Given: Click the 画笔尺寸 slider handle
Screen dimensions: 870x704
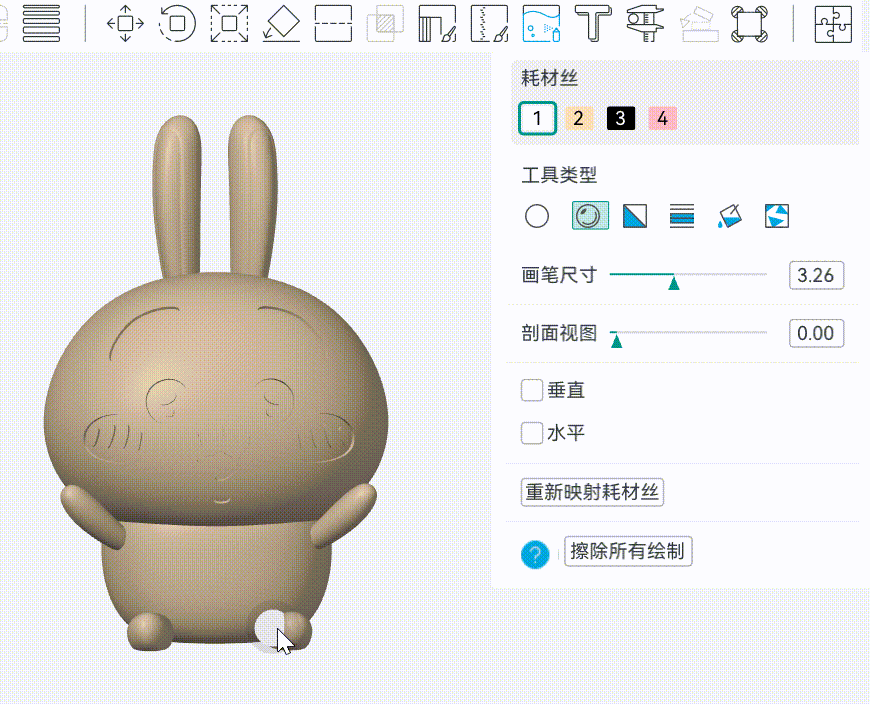Looking at the screenshot, I should pos(674,283).
